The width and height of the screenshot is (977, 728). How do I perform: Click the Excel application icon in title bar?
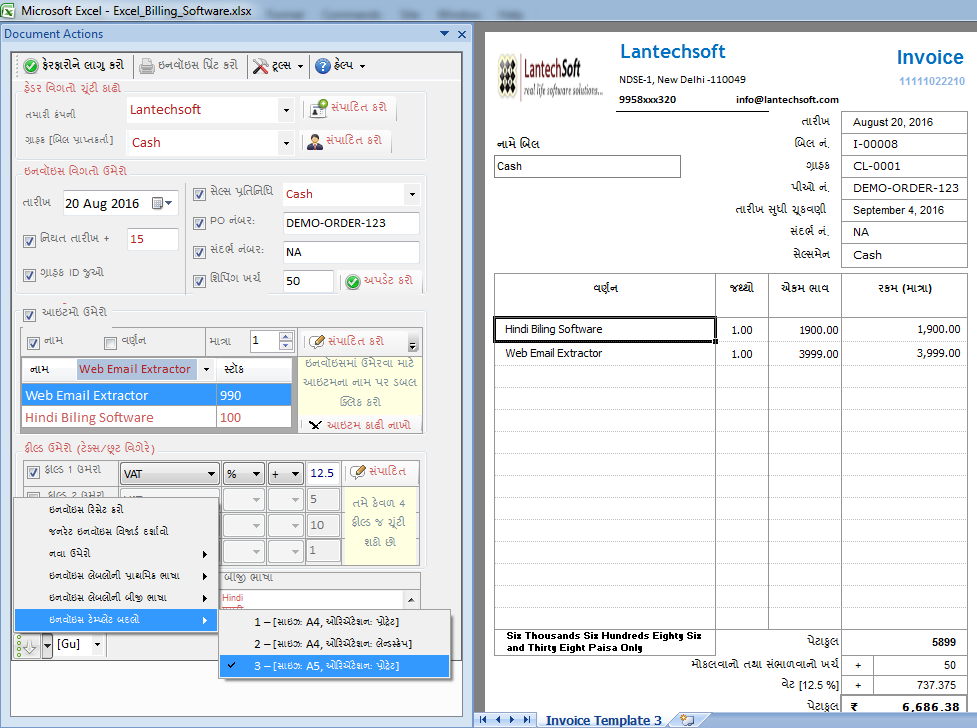pos(7,11)
